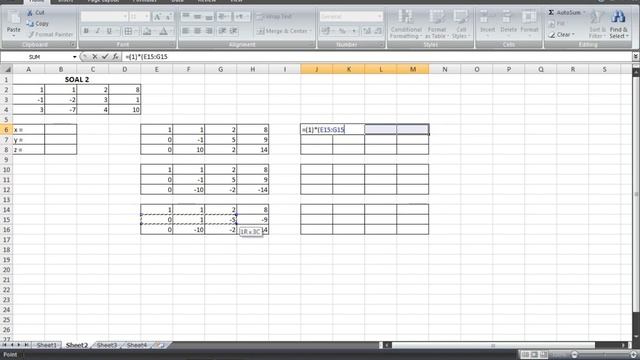Viewport: 640px width, 360px height.
Task: Toggle Middle Align
Action: point(198,17)
